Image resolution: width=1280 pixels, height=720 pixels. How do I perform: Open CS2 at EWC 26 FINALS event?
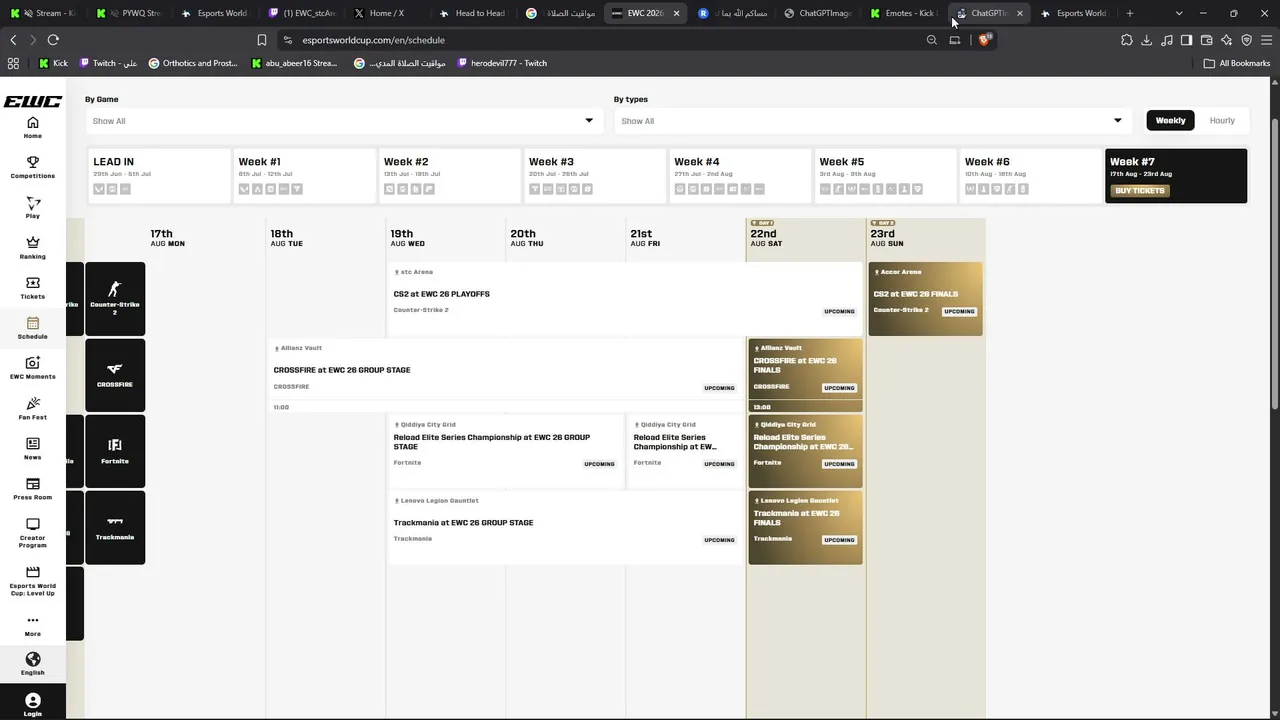pyautogui.click(x=925, y=298)
